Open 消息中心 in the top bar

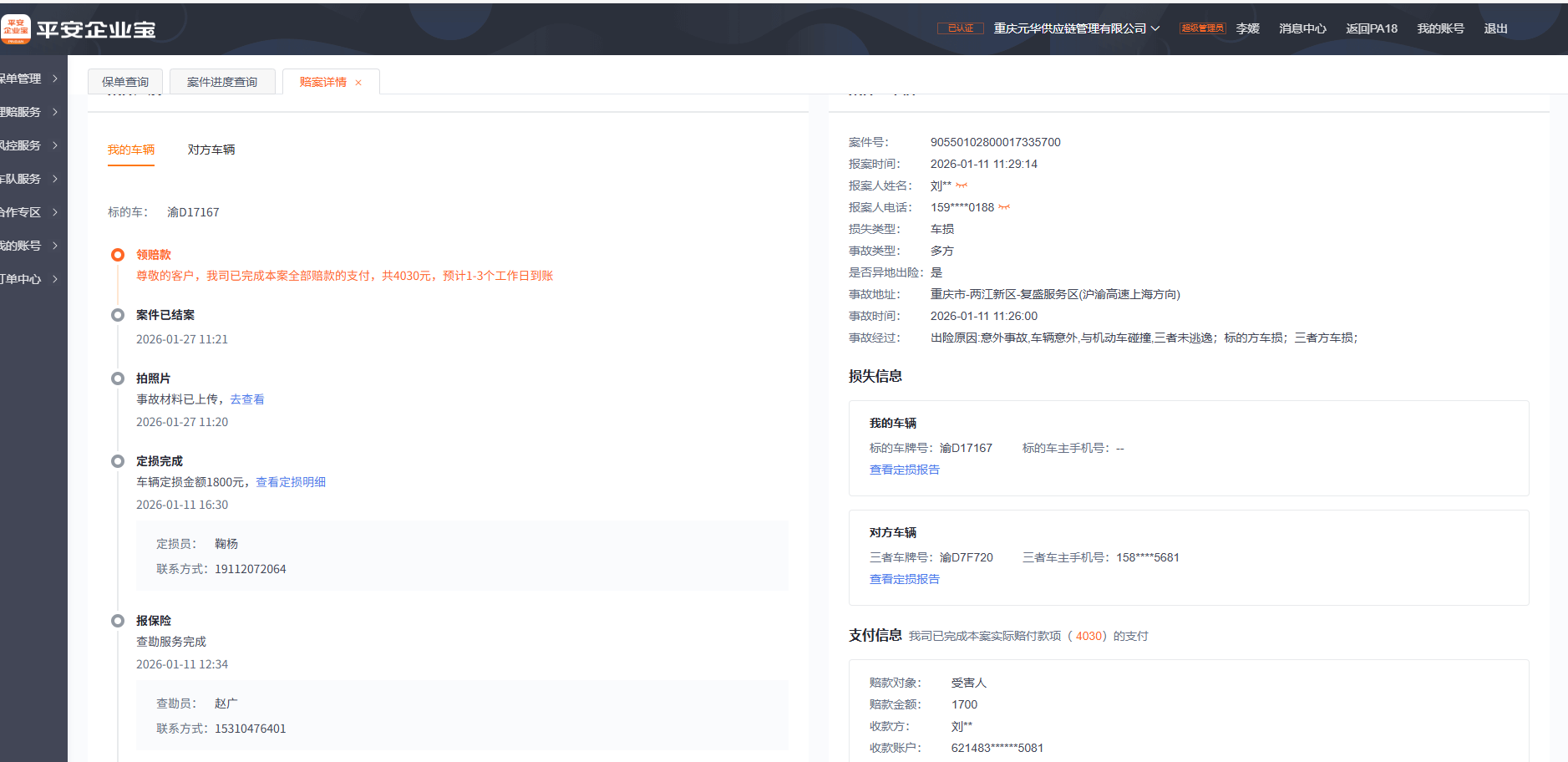pyautogui.click(x=1302, y=28)
